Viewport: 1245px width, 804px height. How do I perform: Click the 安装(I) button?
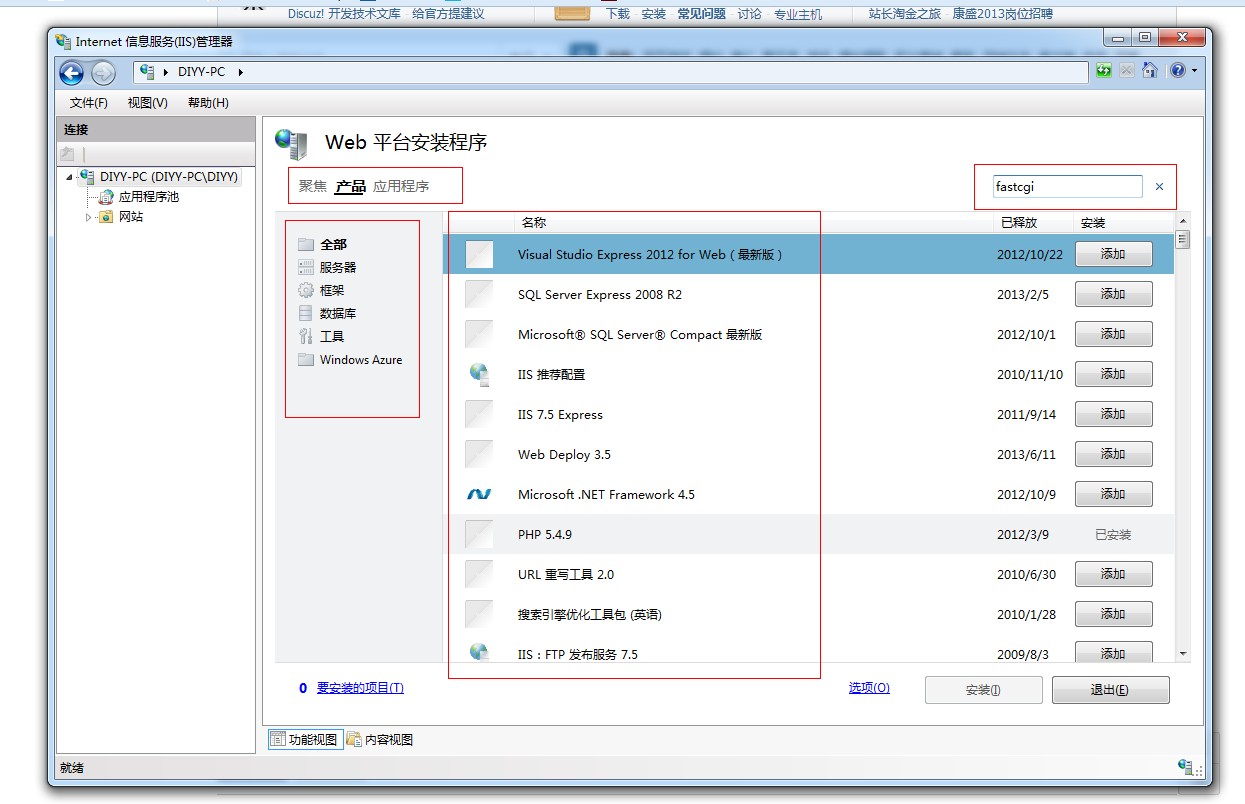click(x=983, y=690)
